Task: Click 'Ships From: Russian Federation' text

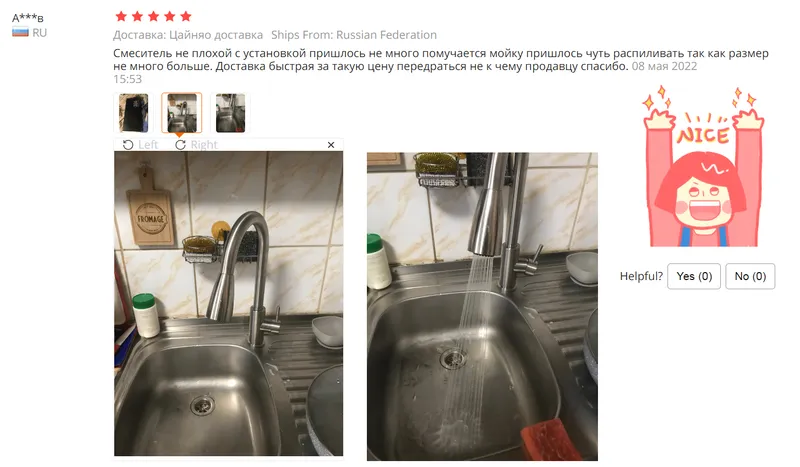Action: (x=354, y=35)
